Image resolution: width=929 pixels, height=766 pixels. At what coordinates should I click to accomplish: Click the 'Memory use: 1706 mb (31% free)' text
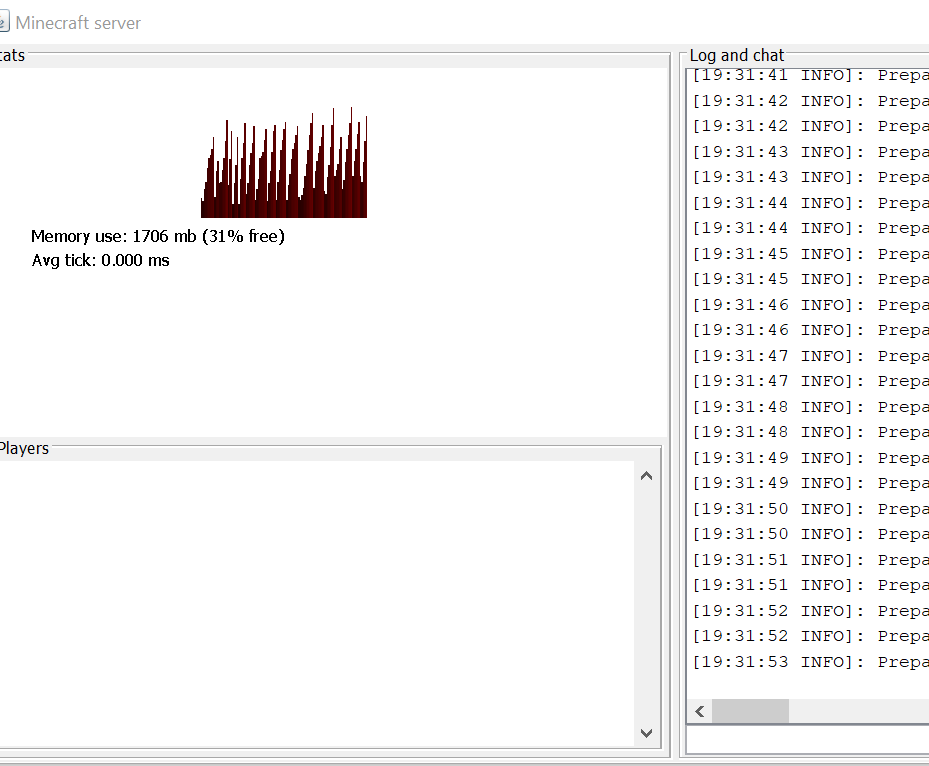click(x=158, y=236)
